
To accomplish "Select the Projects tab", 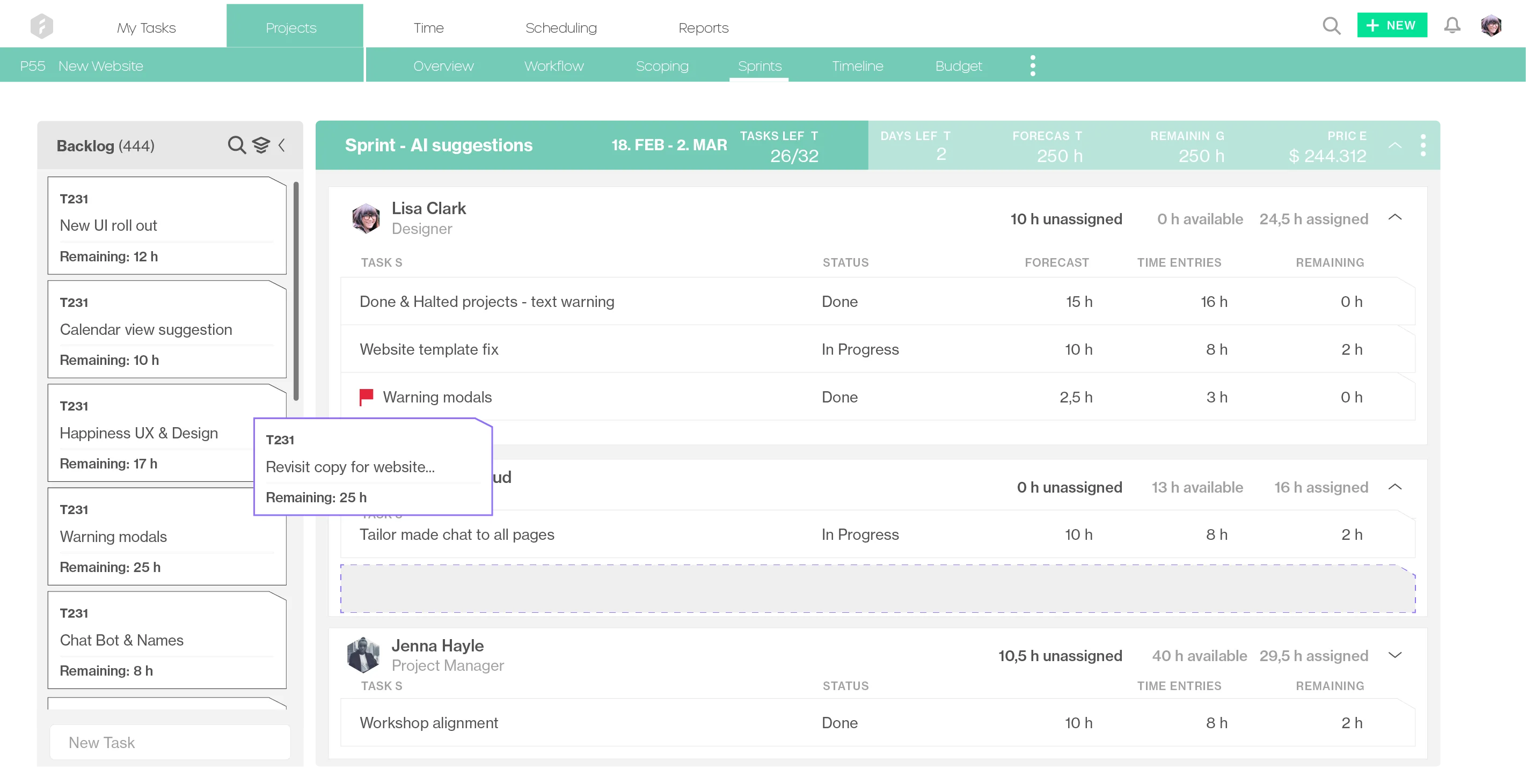I will pyautogui.click(x=295, y=25).
